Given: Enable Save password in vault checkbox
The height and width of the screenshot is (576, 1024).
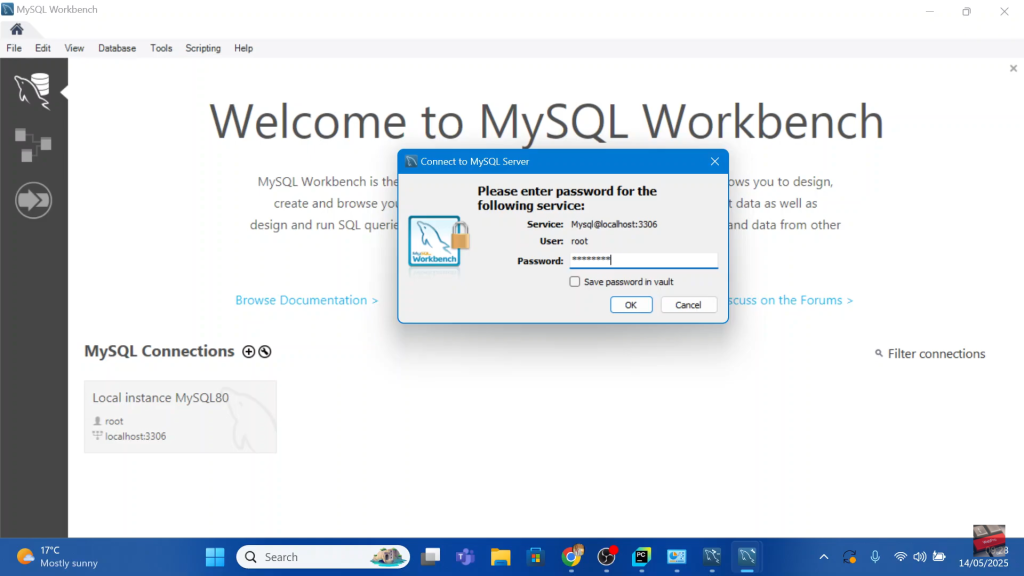Looking at the screenshot, I should (575, 282).
